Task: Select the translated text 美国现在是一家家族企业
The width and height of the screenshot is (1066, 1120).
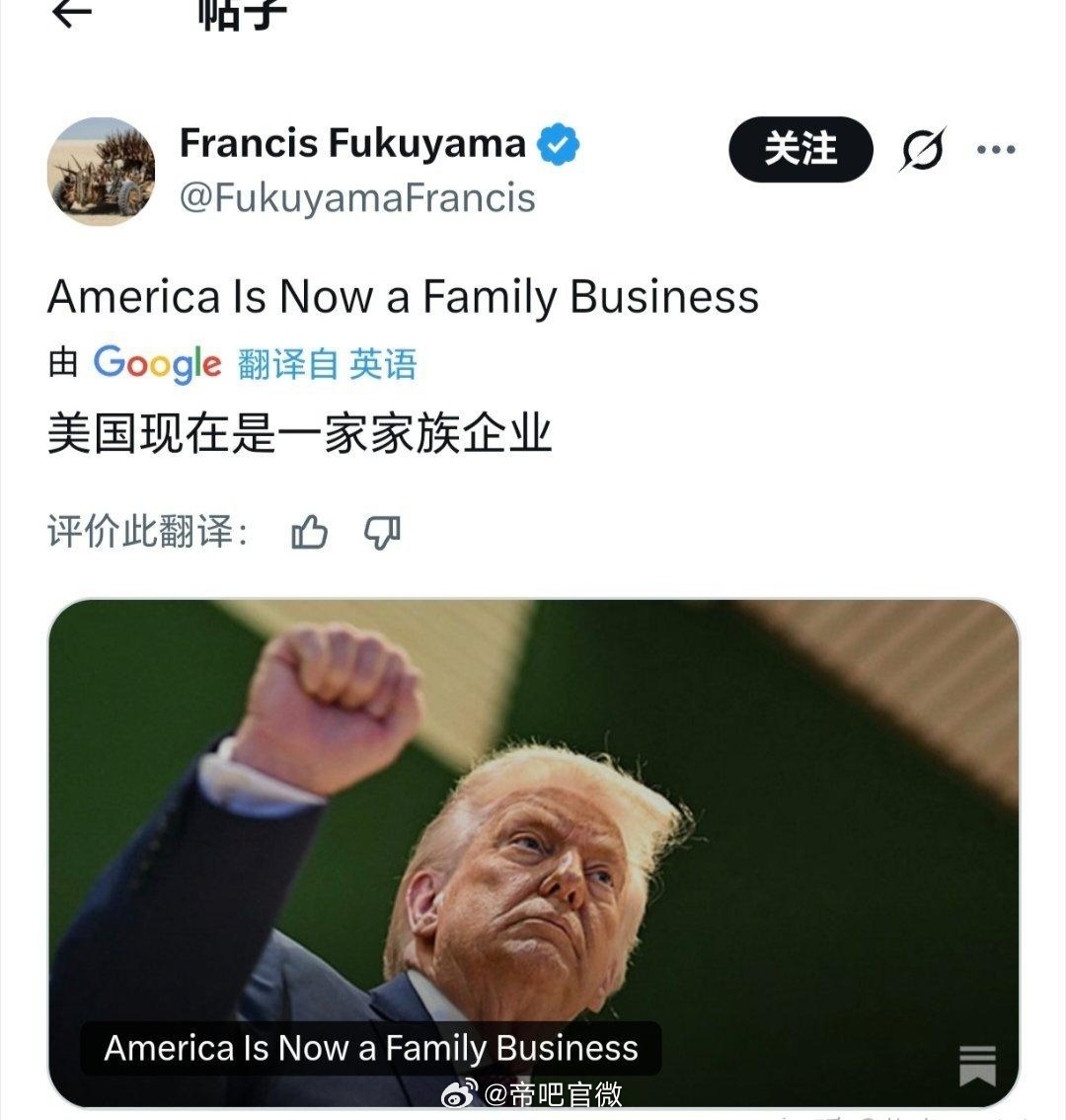Action: 299,433
